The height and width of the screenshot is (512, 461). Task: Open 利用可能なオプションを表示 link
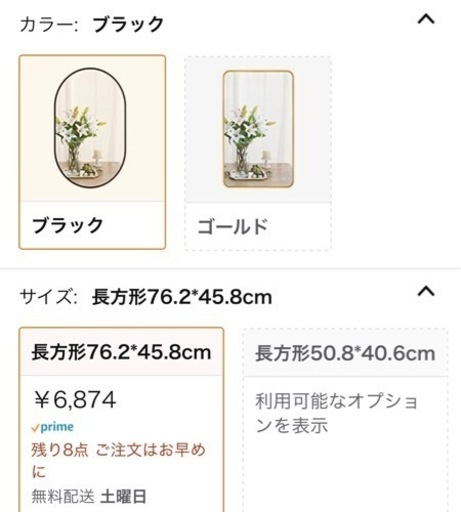tap(337, 413)
